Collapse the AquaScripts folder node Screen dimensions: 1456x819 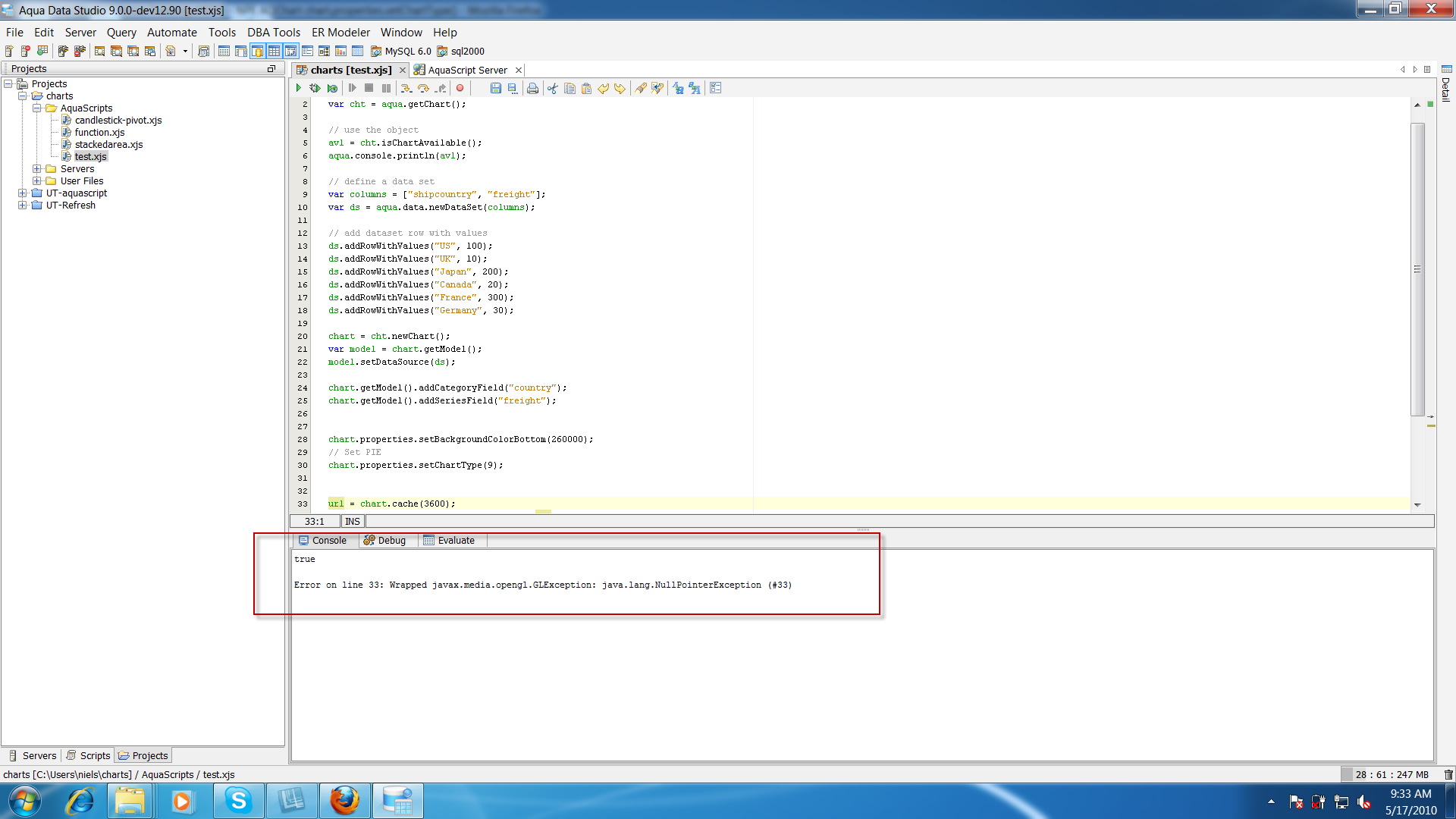(36, 108)
